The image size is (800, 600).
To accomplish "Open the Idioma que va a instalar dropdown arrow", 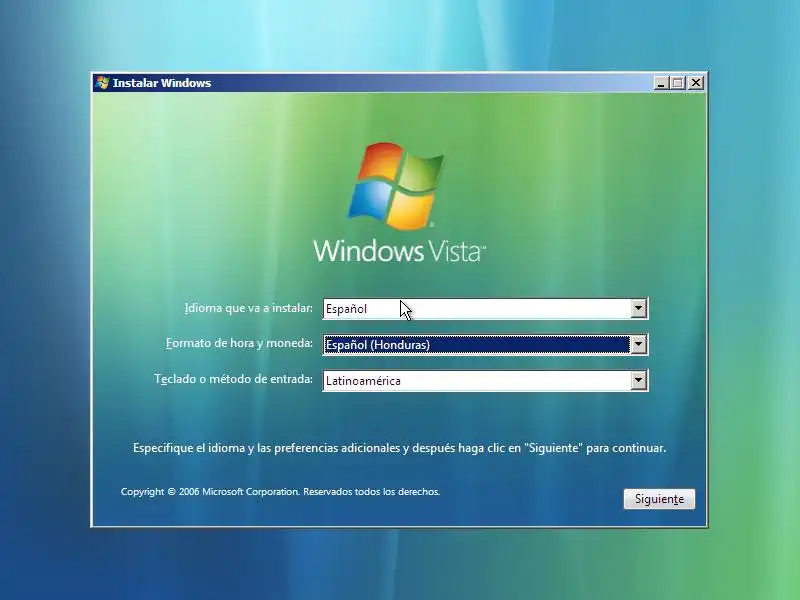I will point(638,308).
